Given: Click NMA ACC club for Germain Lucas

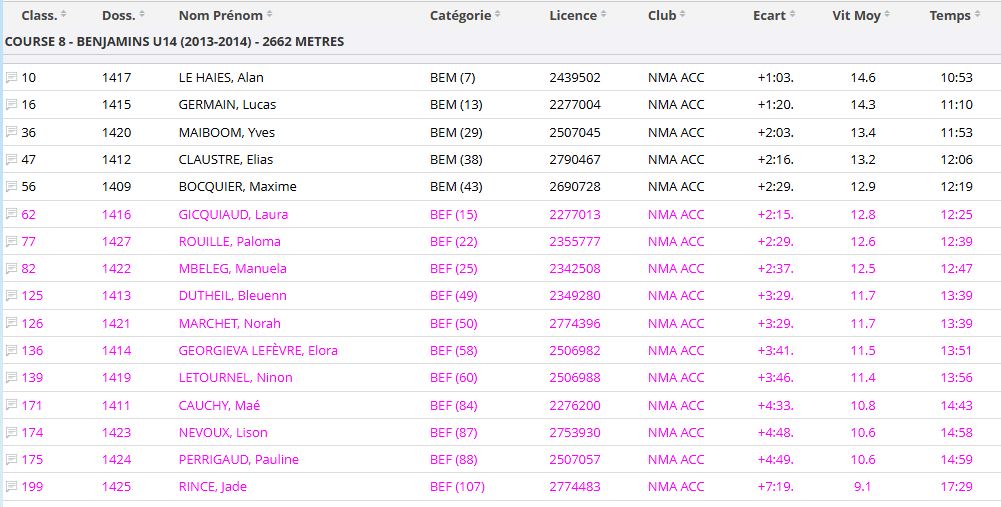Looking at the screenshot, I should pyautogui.click(x=676, y=105).
